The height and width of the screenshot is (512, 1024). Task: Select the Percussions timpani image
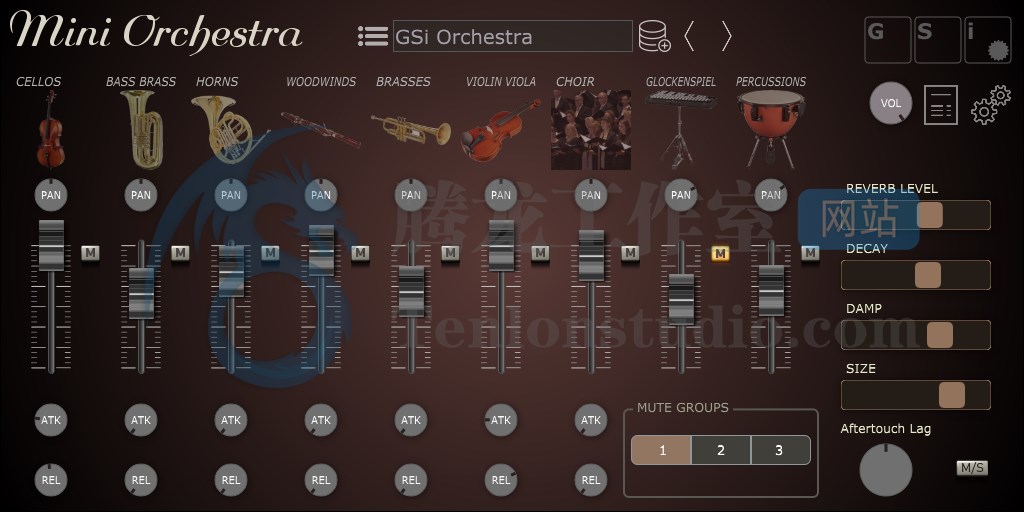coord(771,129)
